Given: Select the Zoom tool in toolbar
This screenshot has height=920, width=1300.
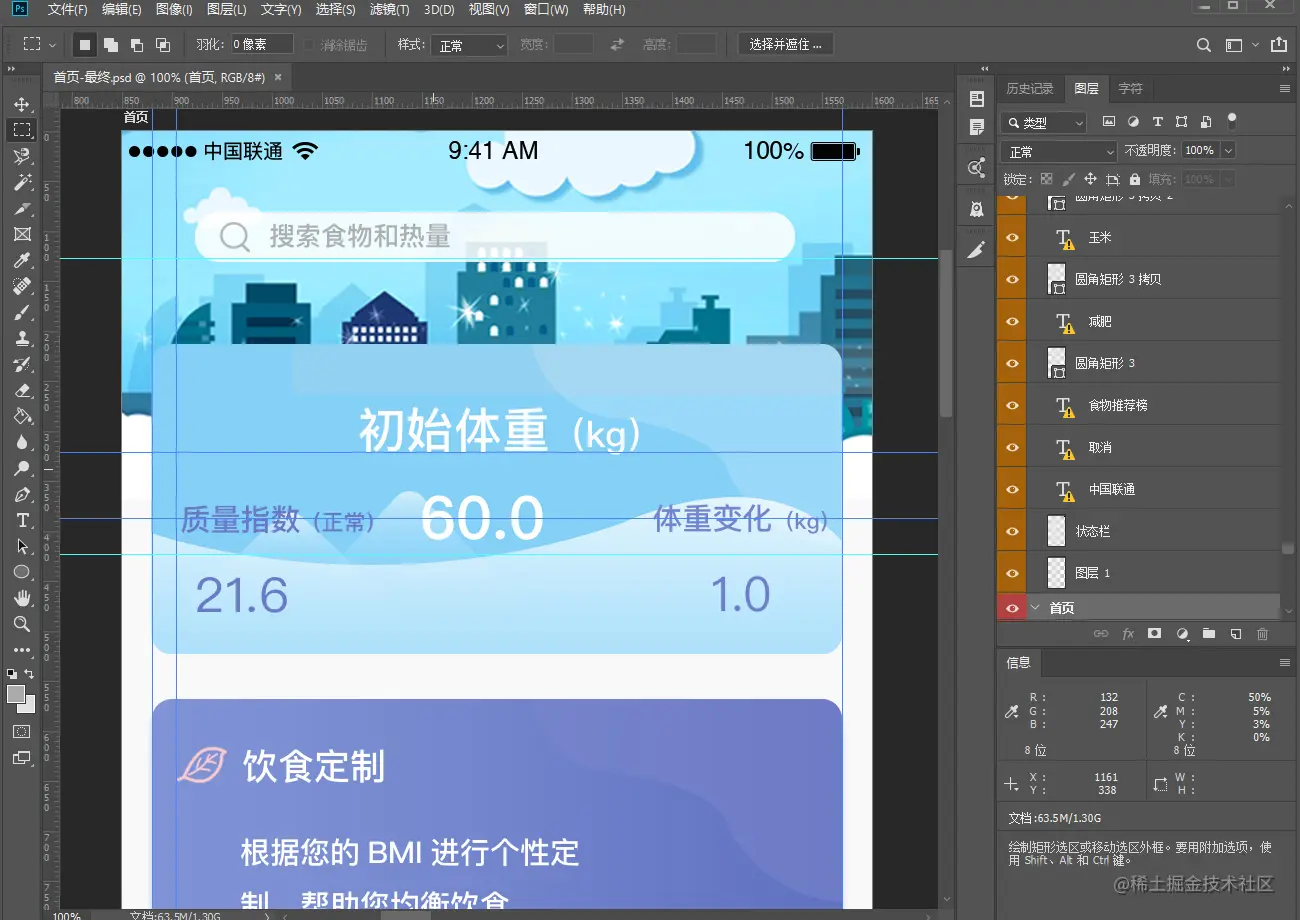Looking at the screenshot, I should [22, 624].
